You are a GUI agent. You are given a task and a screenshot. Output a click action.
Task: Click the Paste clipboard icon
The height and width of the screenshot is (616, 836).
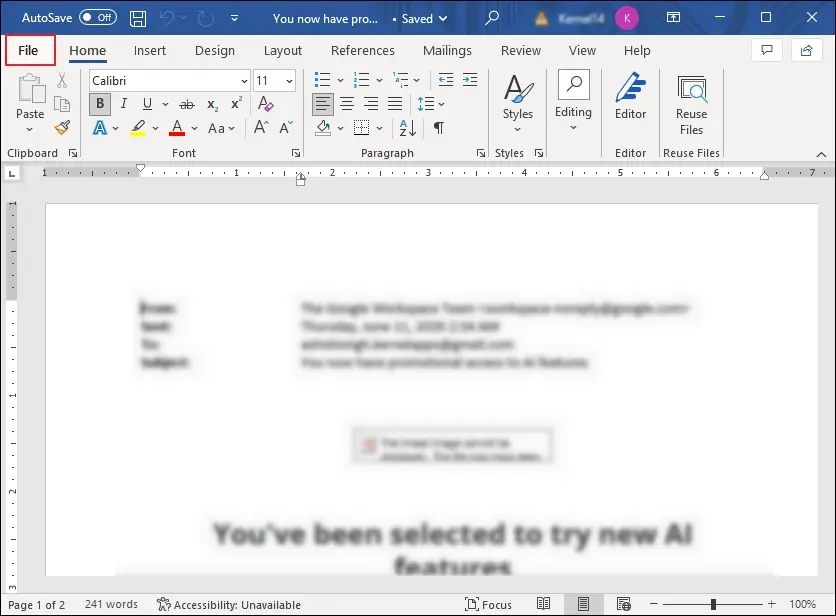click(31, 89)
